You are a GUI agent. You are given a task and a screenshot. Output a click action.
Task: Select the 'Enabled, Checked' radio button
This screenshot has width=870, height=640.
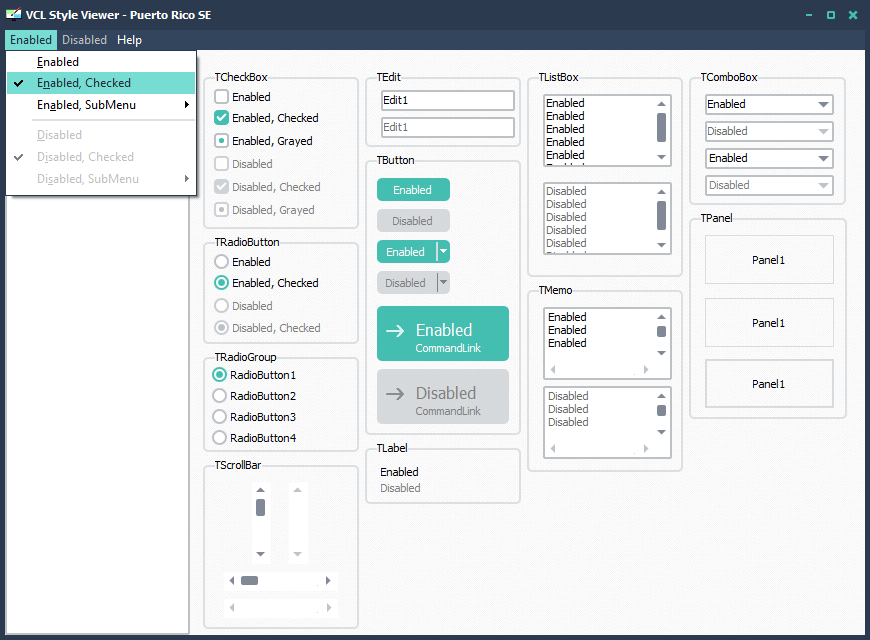point(221,283)
